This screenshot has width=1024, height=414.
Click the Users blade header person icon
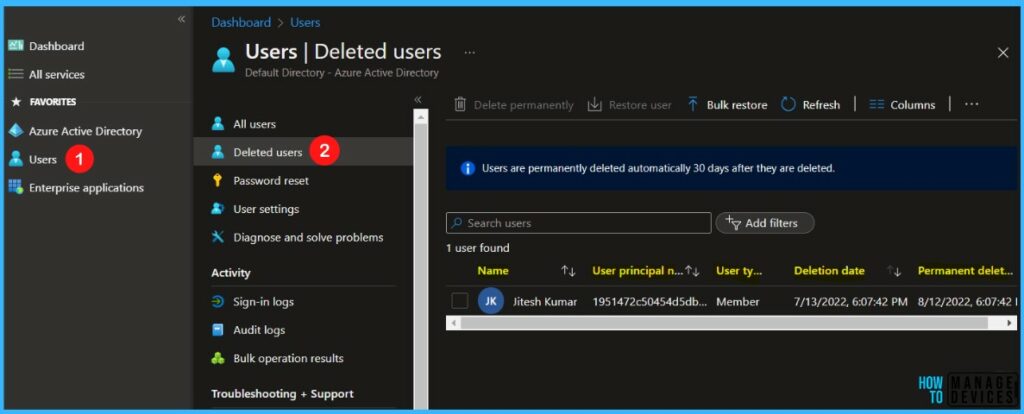click(x=224, y=59)
